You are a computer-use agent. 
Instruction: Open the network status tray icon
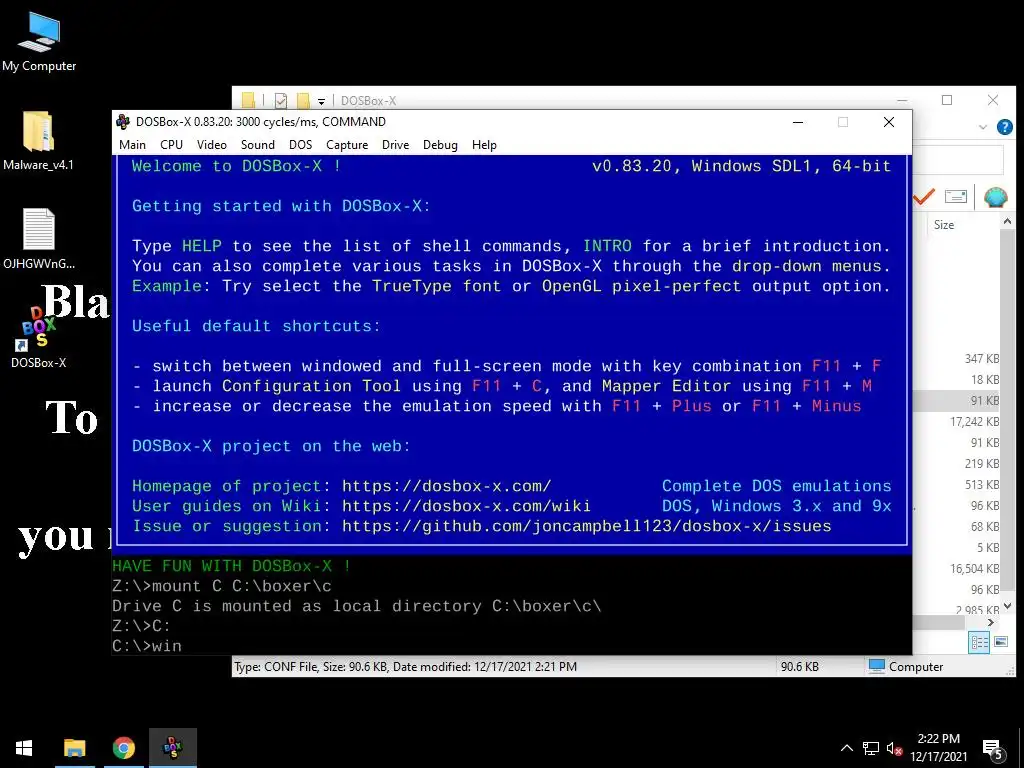[871, 748]
